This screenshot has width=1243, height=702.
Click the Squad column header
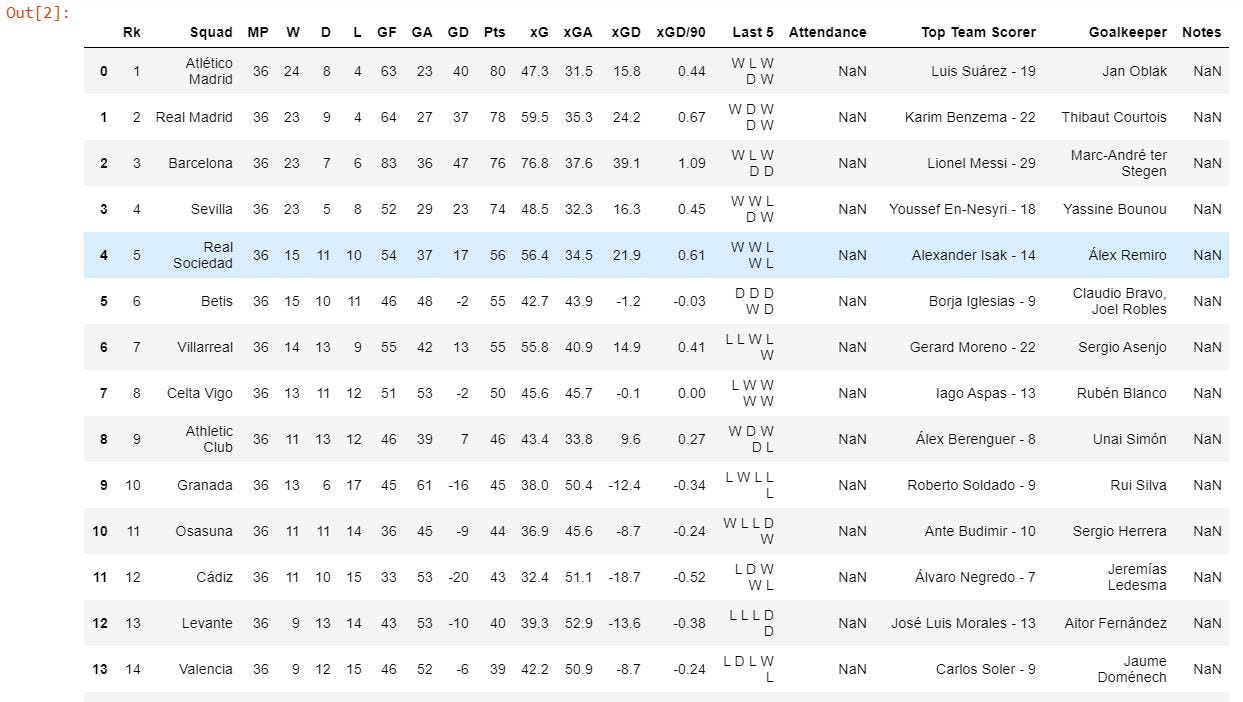click(211, 32)
